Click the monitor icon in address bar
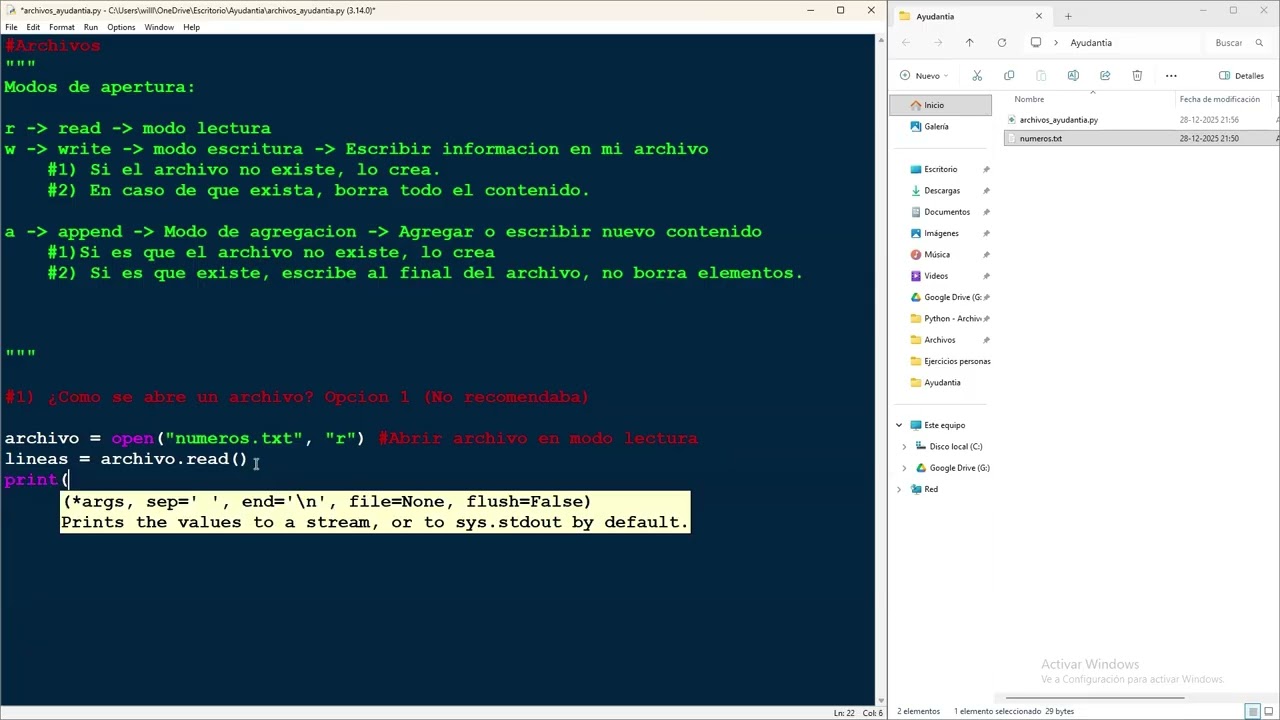The height and width of the screenshot is (720, 1280). tap(1036, 43)
